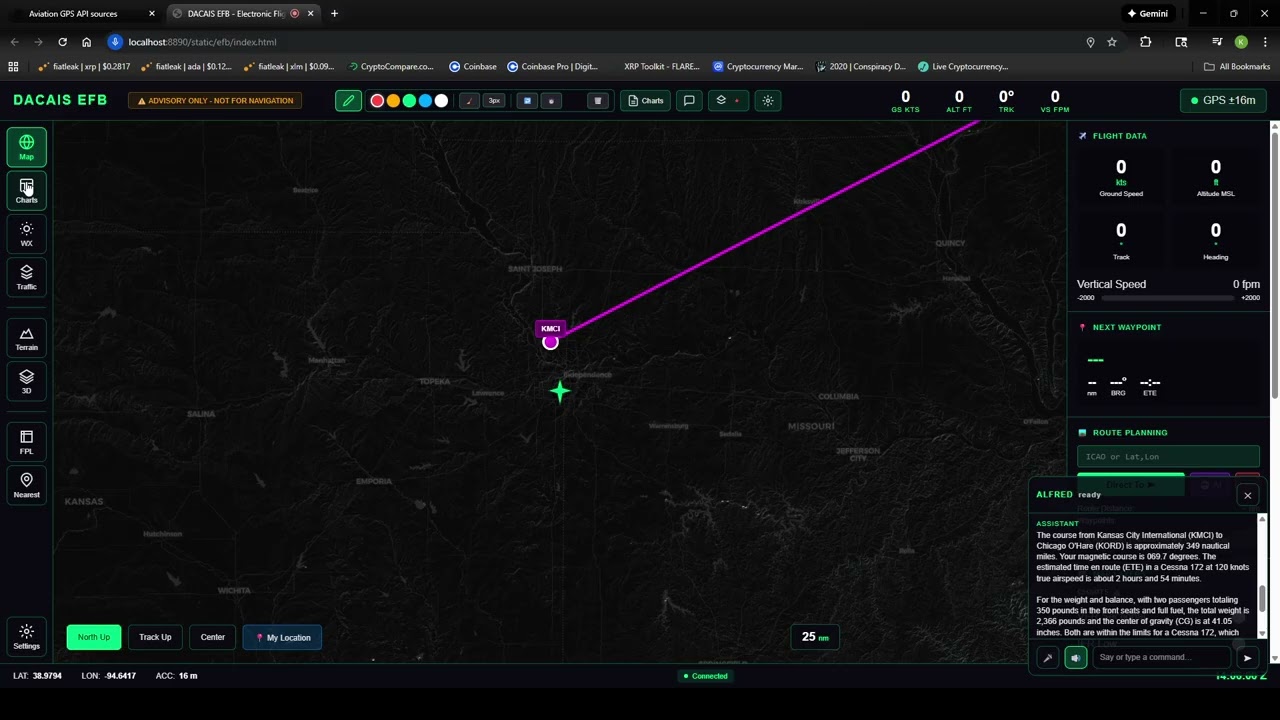Click the blue redo drawing icon
The image size is (1280, 720).
pos(528,101)
